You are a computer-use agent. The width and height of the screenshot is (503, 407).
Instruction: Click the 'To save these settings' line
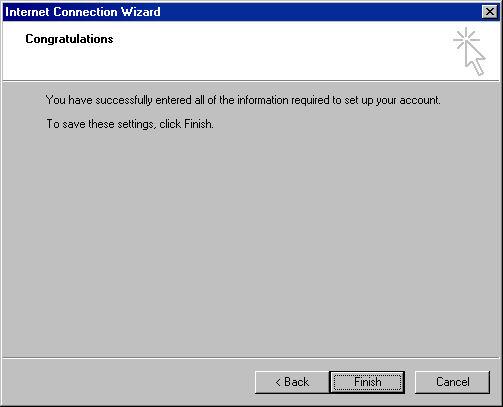[x=130, y=124]
